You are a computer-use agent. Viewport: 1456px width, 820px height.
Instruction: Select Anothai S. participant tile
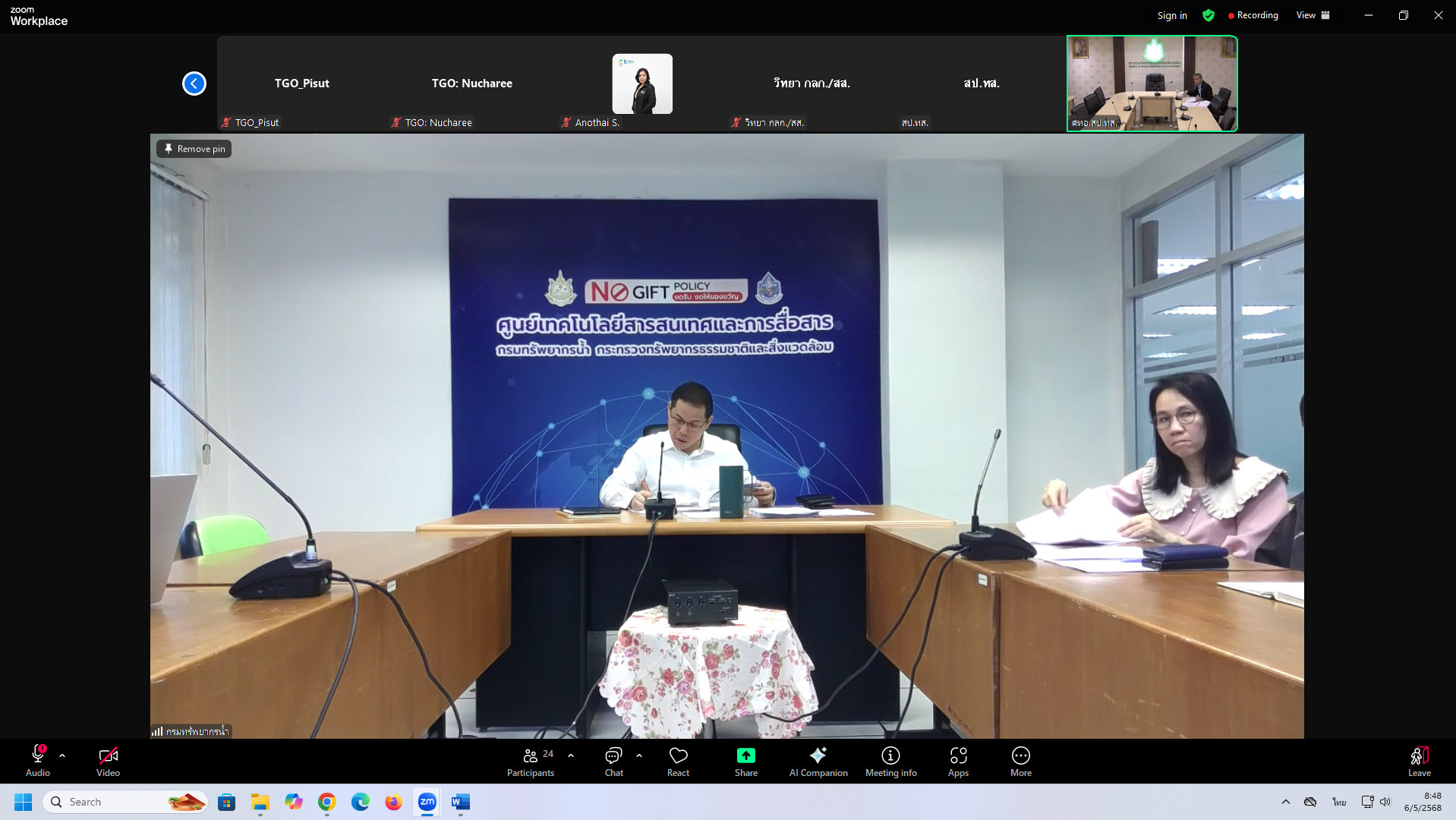click(642, 84)
